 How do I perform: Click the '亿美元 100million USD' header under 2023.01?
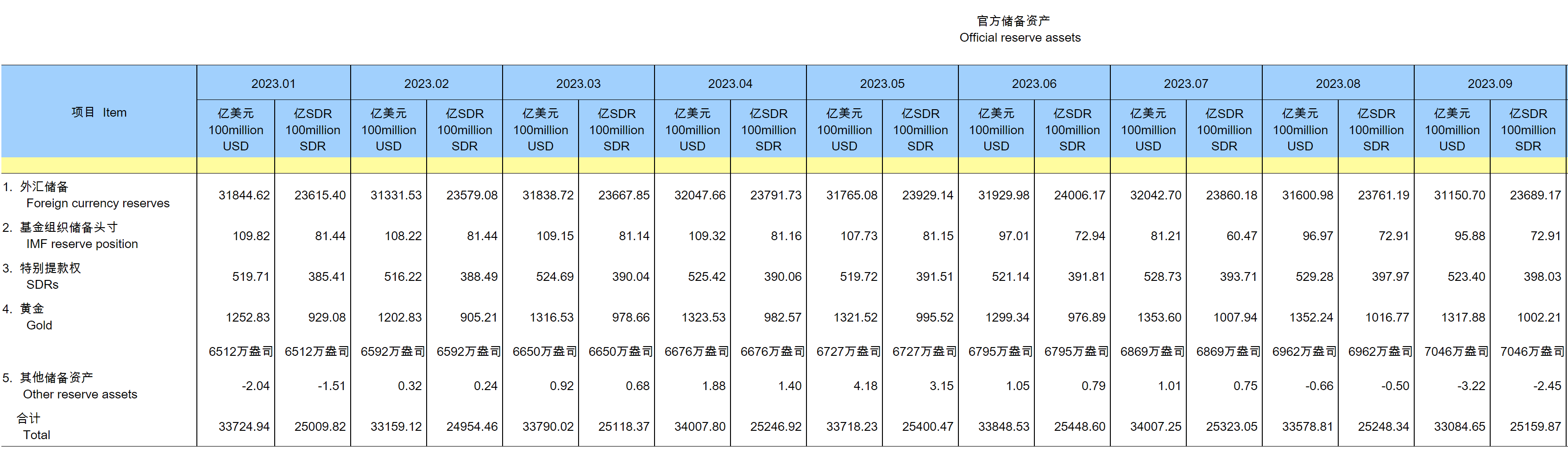pos(236,130)
